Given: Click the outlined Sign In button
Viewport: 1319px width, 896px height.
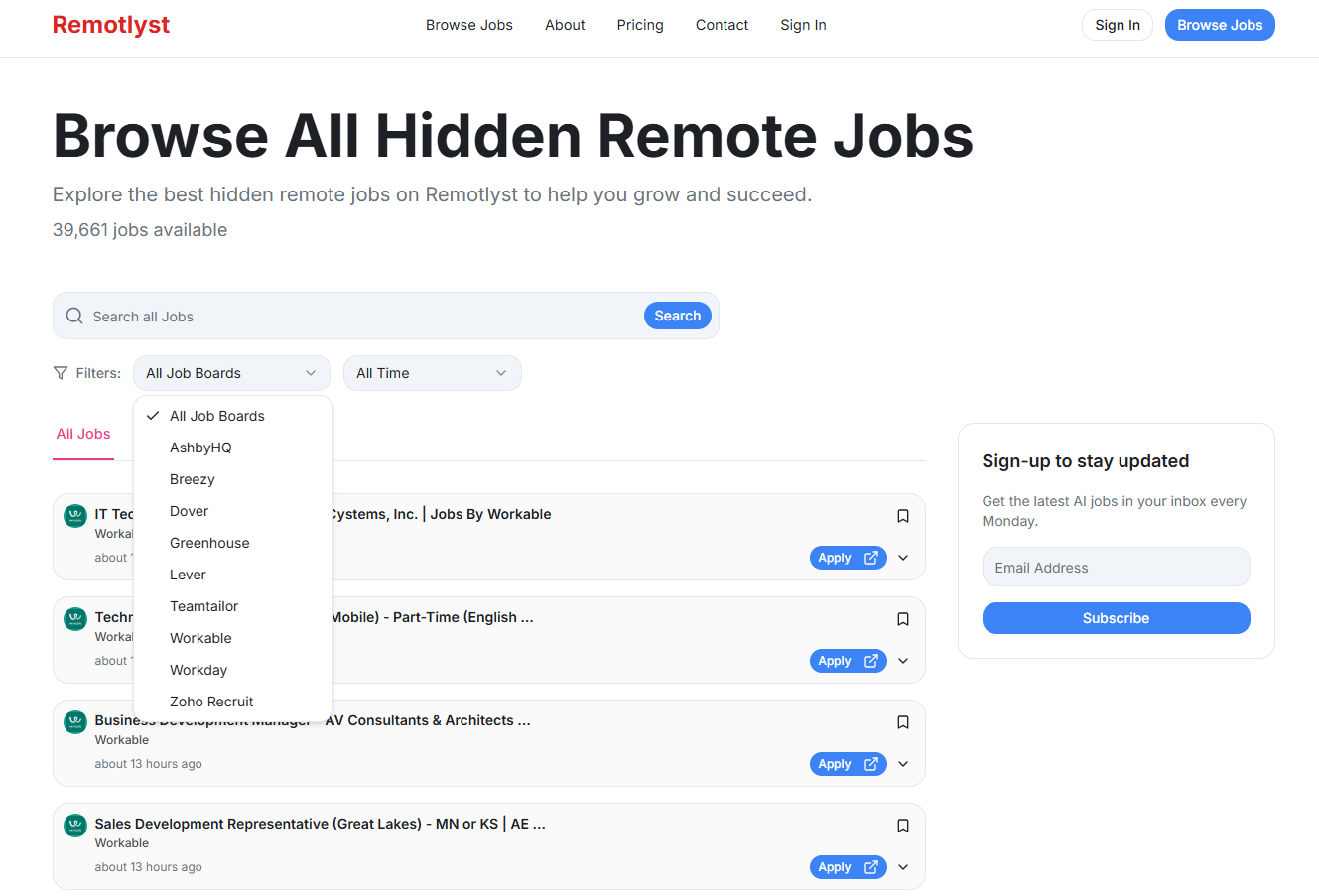Looking at the screenshot, I should click(x=1118, y=25).
